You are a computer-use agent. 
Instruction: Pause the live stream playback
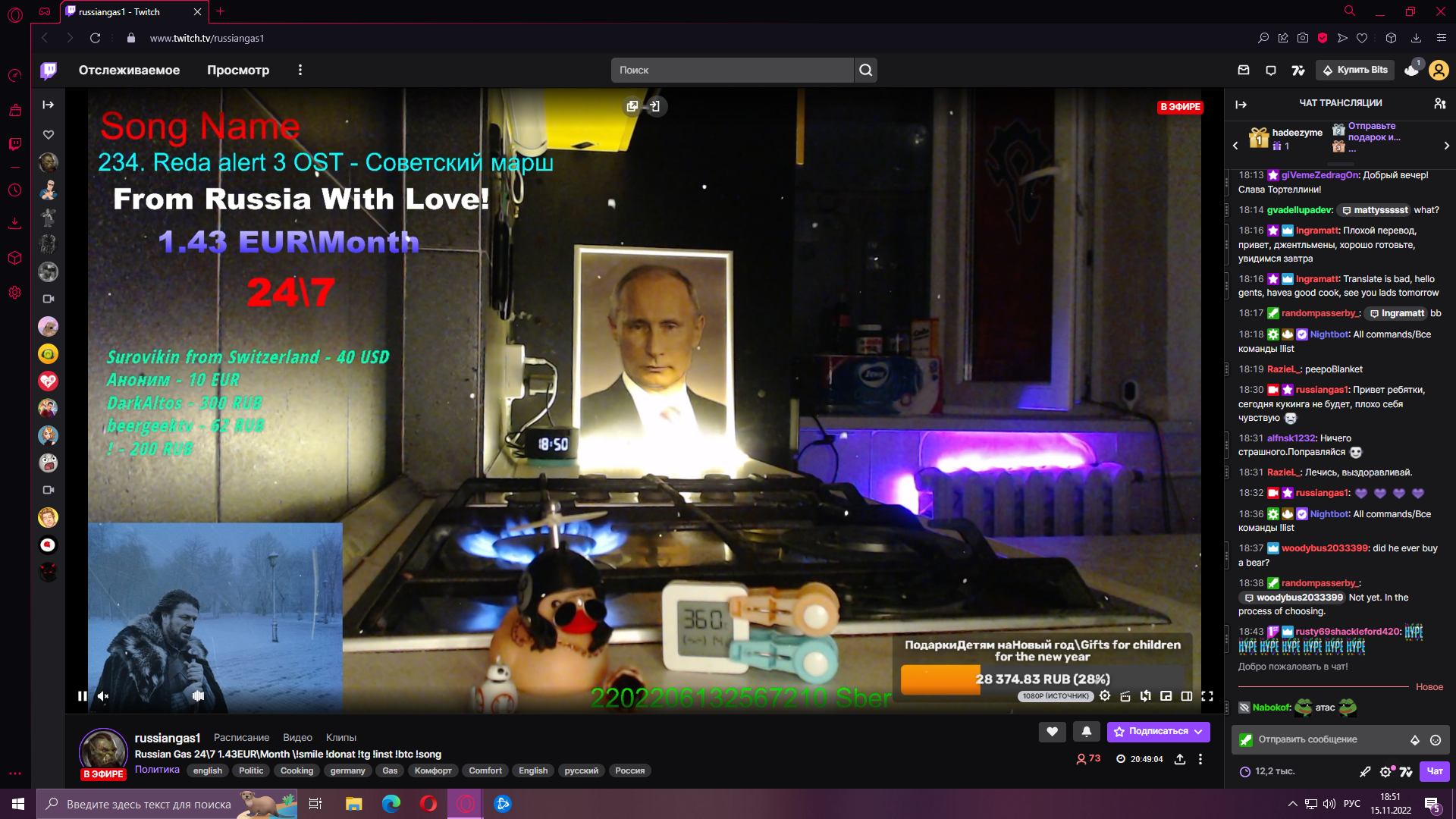82,696
